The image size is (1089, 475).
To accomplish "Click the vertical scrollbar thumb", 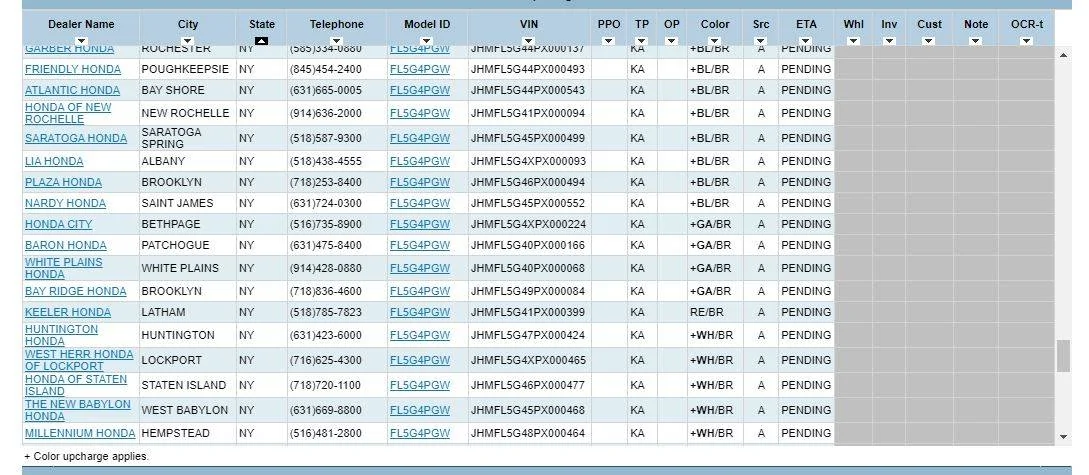I will 1063,356.
